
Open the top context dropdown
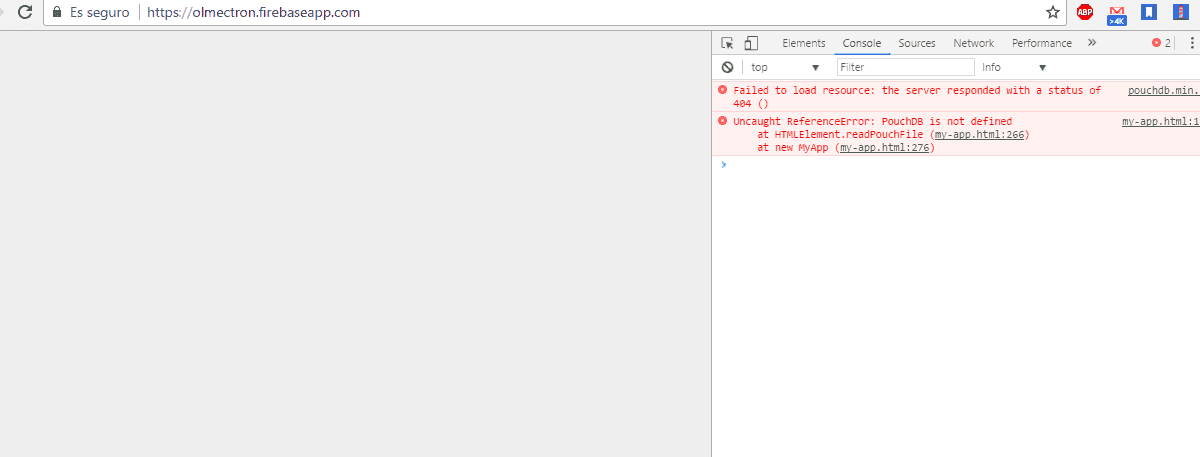coord(785,67)
